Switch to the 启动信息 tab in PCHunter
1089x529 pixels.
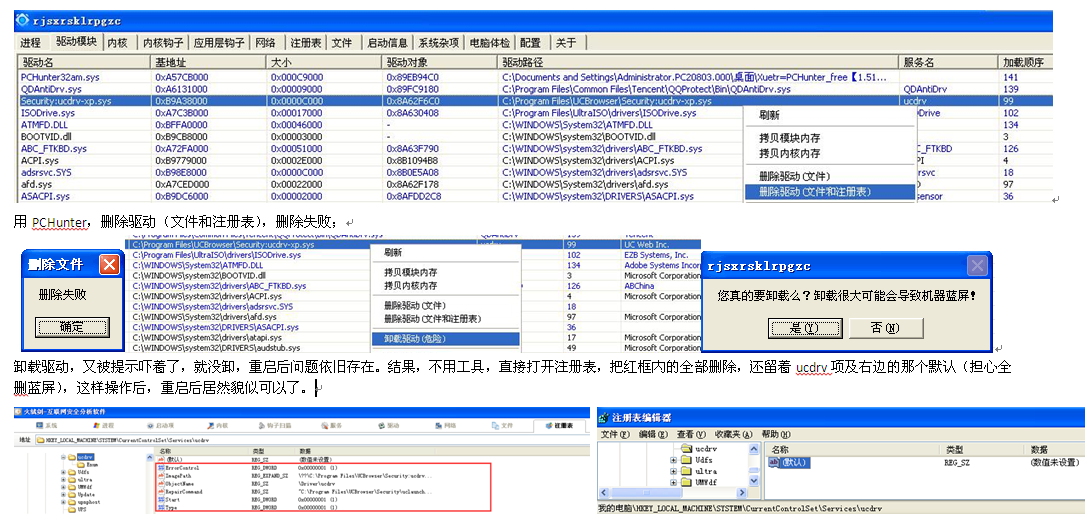pos(388,43)
